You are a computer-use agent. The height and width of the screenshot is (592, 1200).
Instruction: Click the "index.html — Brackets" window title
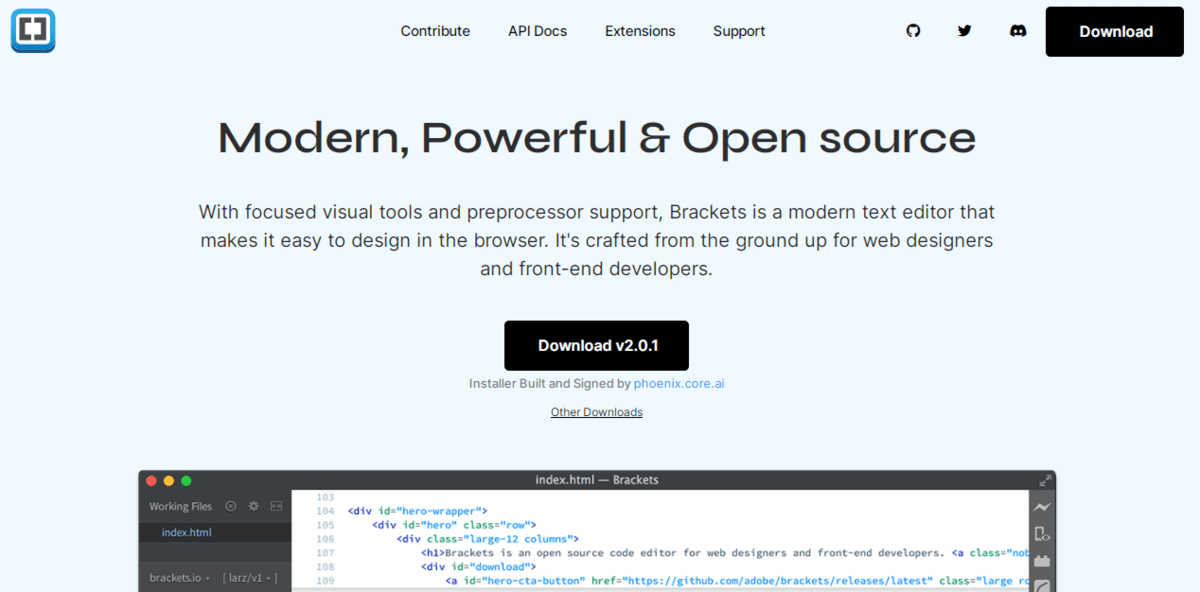(x=597, y=480)
